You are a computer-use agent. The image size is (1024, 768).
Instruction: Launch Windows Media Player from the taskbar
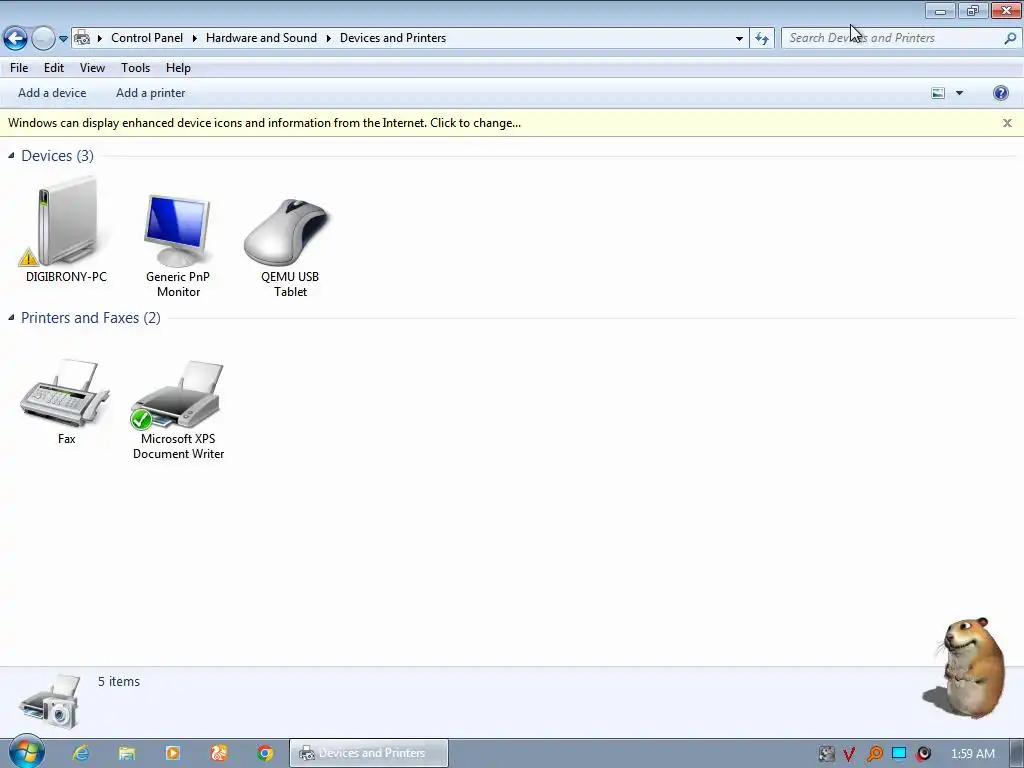pos(172,753)
